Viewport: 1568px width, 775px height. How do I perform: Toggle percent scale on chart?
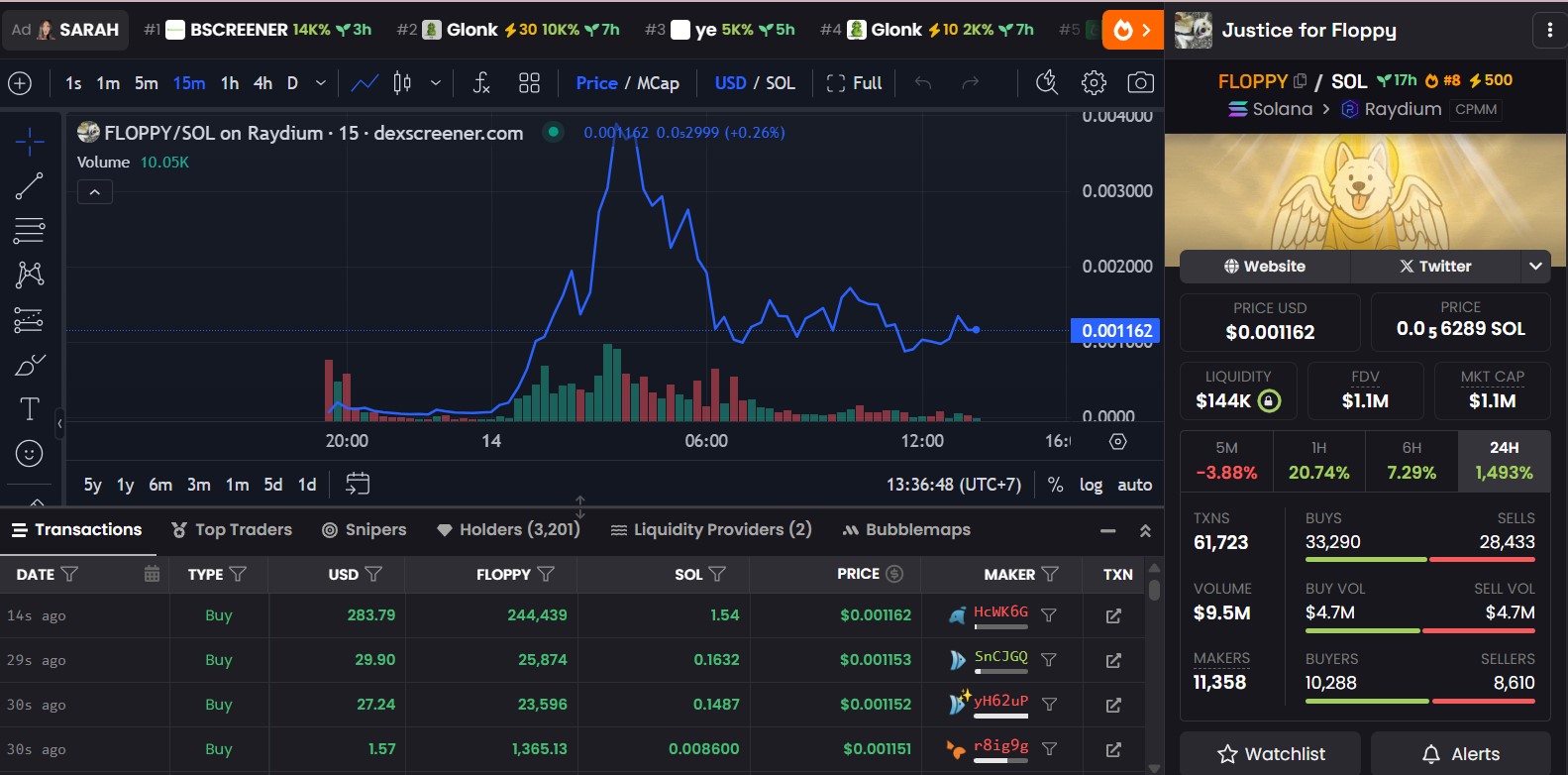(x=1056, y=485)
